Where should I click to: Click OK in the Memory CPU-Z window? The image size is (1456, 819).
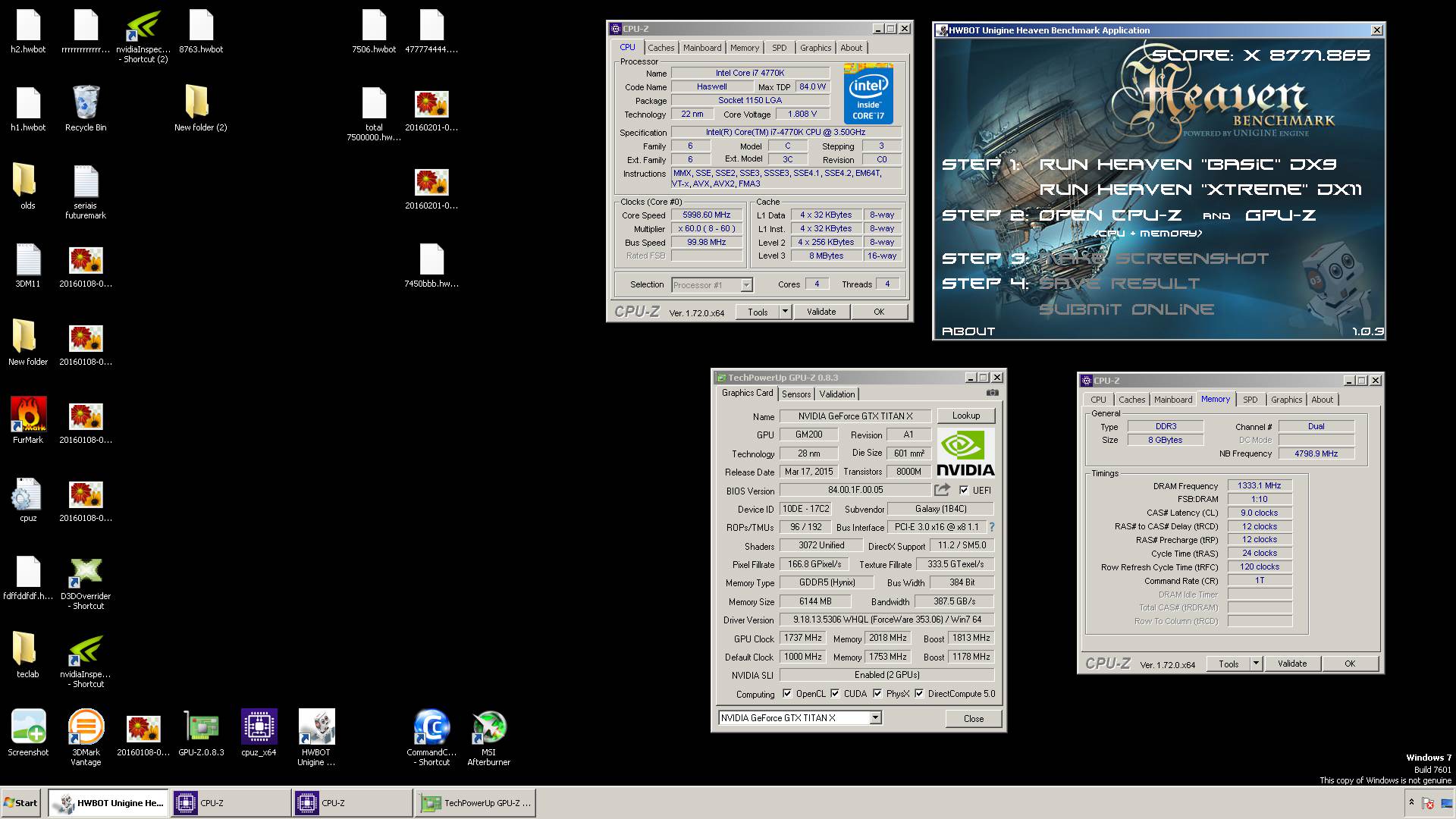1350,664
